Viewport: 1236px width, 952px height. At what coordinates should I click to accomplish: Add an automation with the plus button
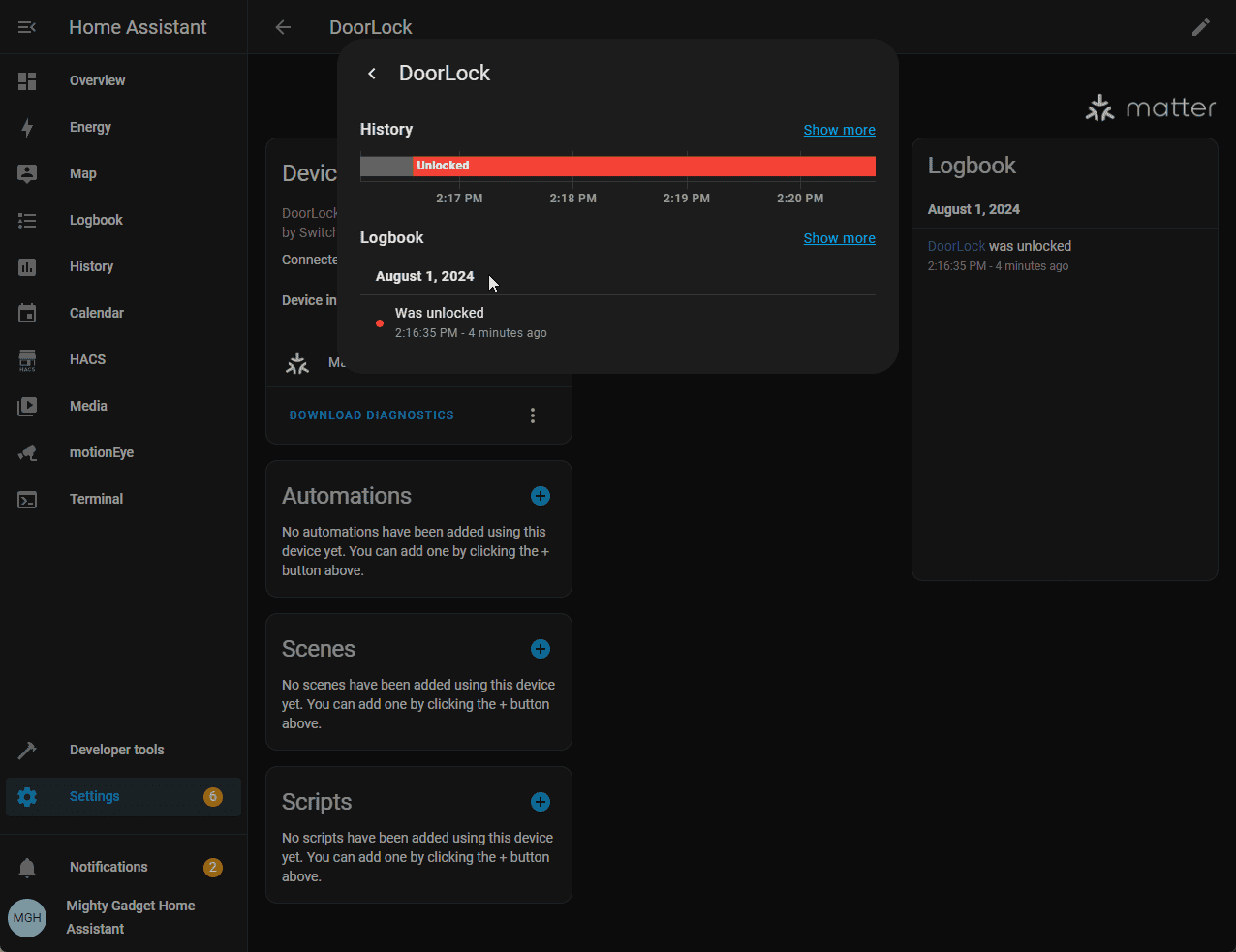(x=541, y=496)
